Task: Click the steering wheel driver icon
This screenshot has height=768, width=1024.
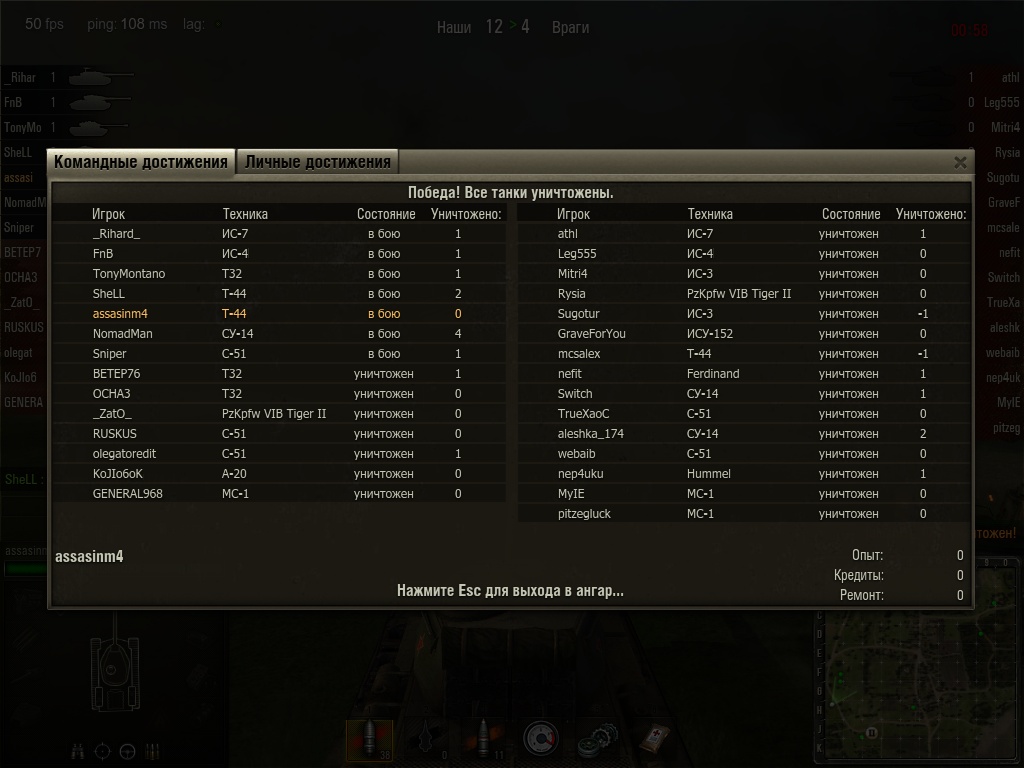Action: (127, 752)
